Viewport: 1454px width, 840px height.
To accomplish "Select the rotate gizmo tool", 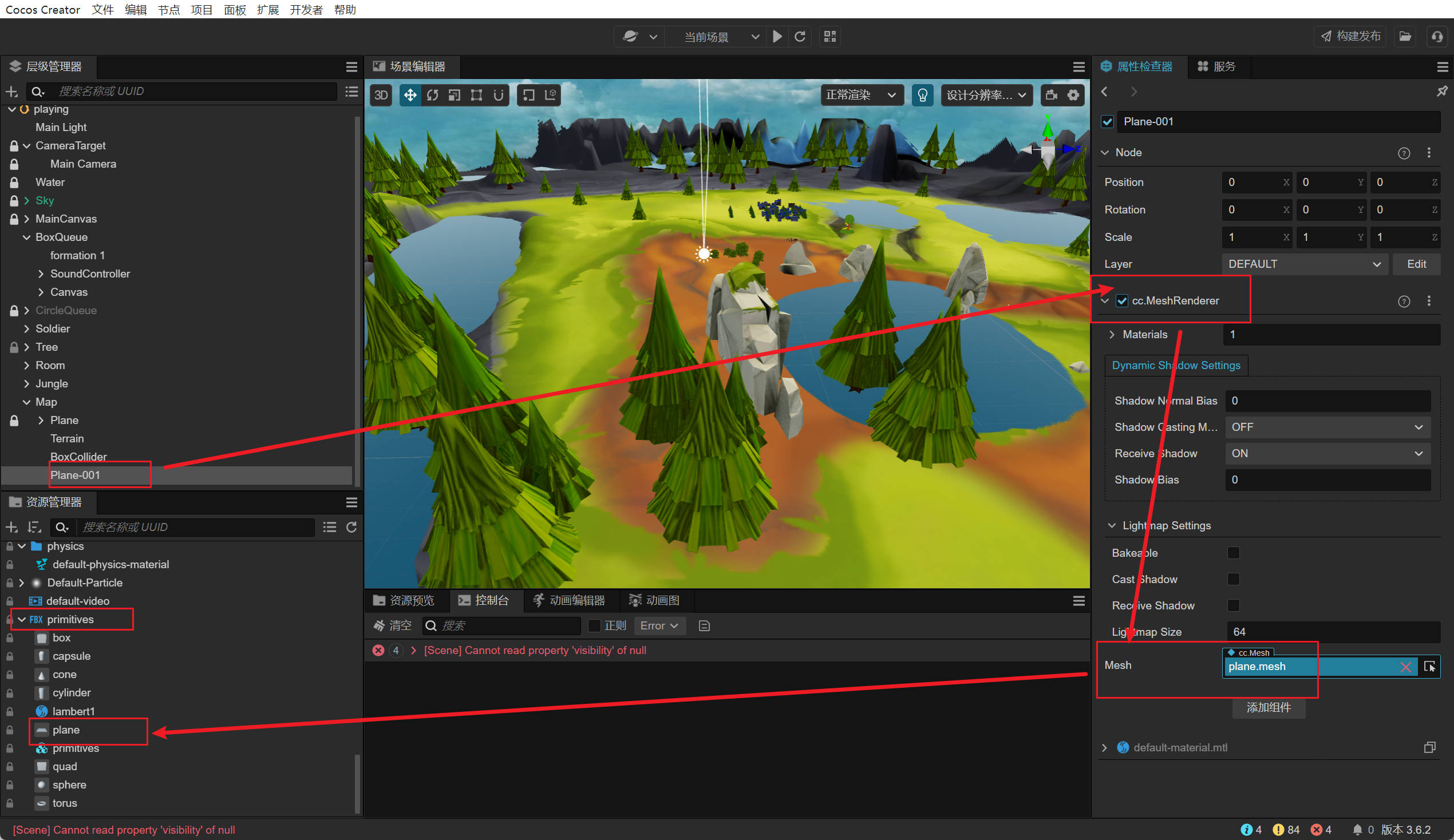I will [x=432, y=95].
